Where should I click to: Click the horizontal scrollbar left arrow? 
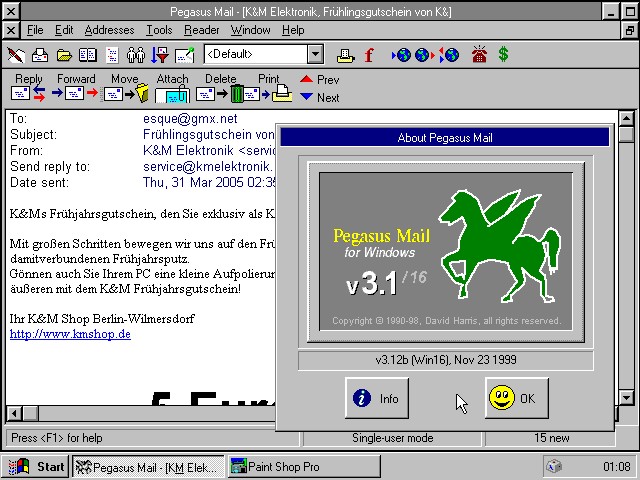coord(14,413)
